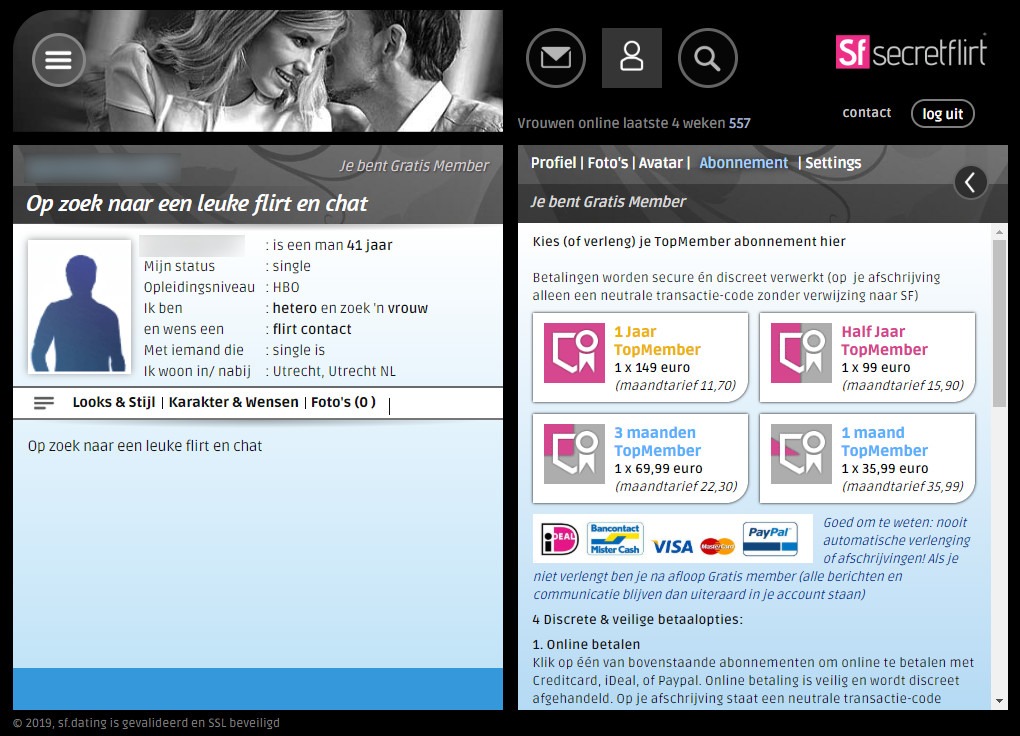Click the Bancontact Mister Cash logo
Viewport: 1020px width, 736px height.
615,539
